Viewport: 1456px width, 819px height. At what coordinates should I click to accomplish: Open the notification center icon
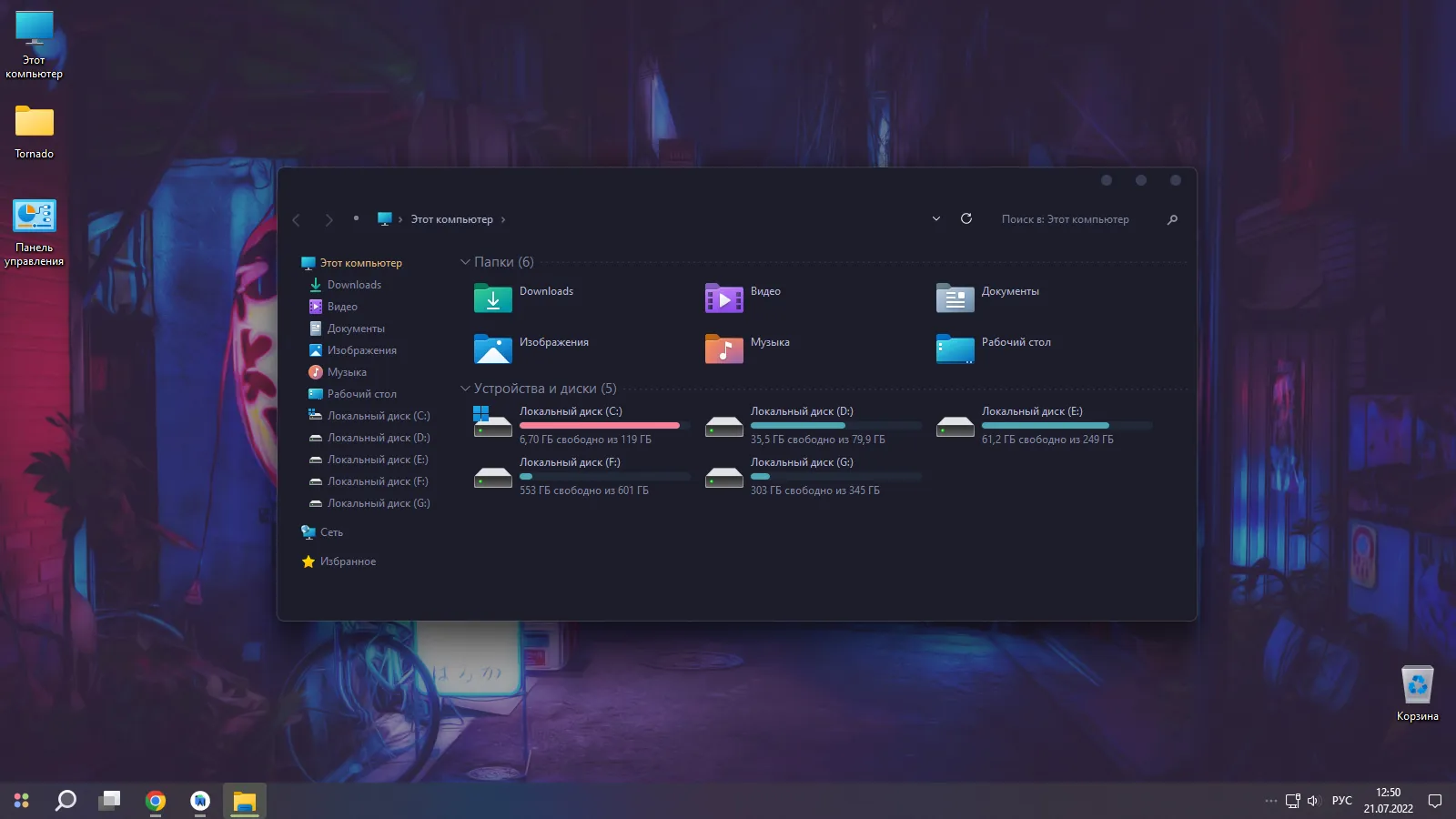tap(1435, 801)
